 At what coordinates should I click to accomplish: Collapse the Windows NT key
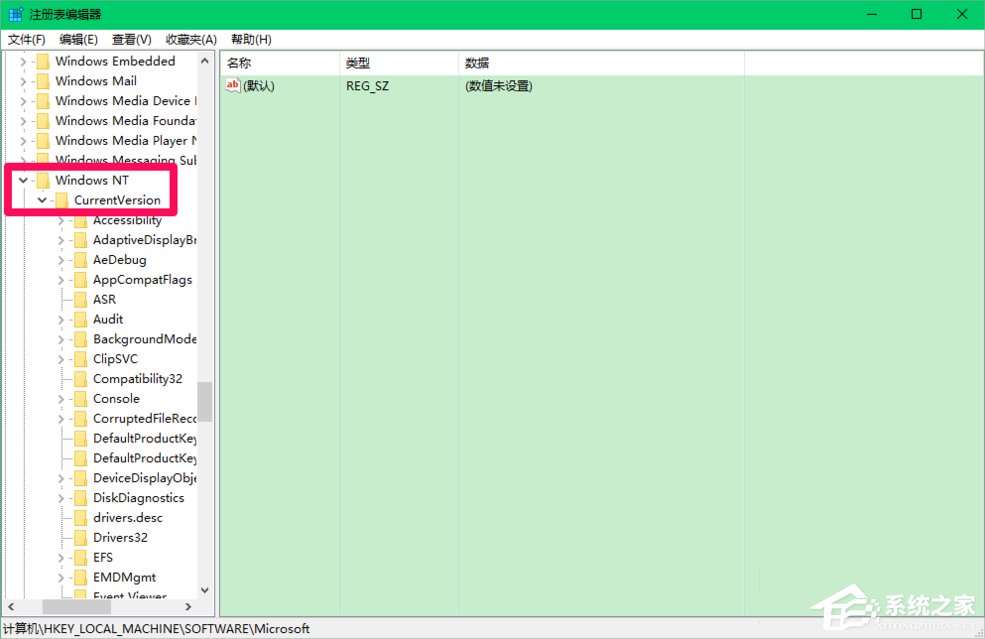[x=22, y=180]
